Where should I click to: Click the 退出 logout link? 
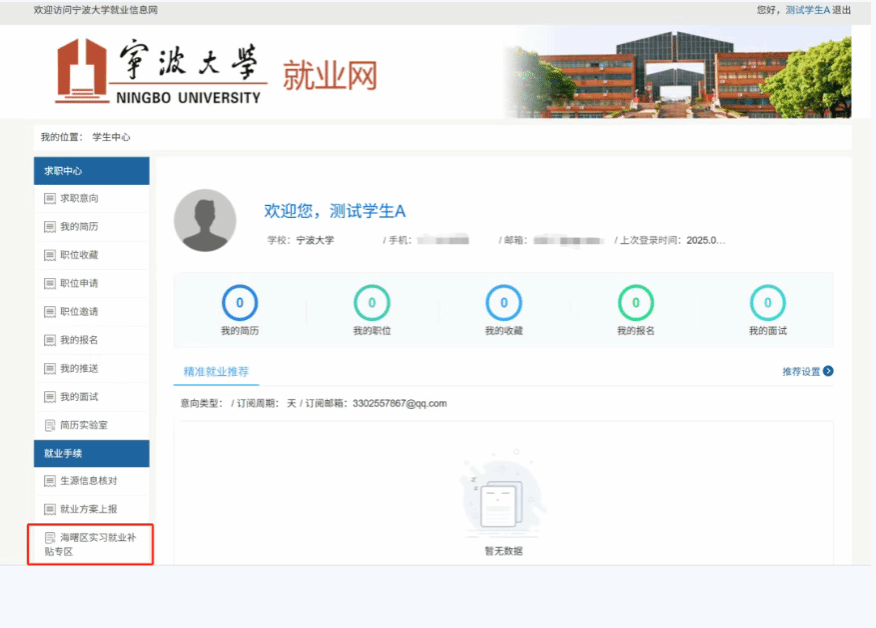[x=842, y=10]
